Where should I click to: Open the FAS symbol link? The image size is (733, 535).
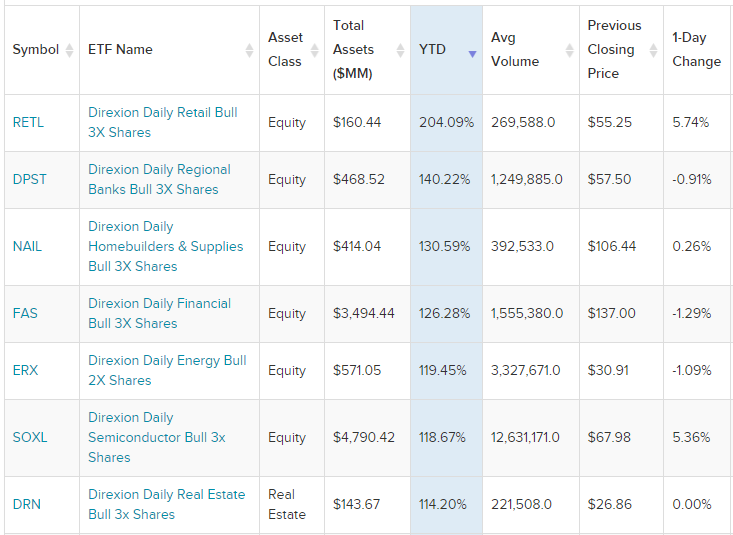[x=25, y=313]
